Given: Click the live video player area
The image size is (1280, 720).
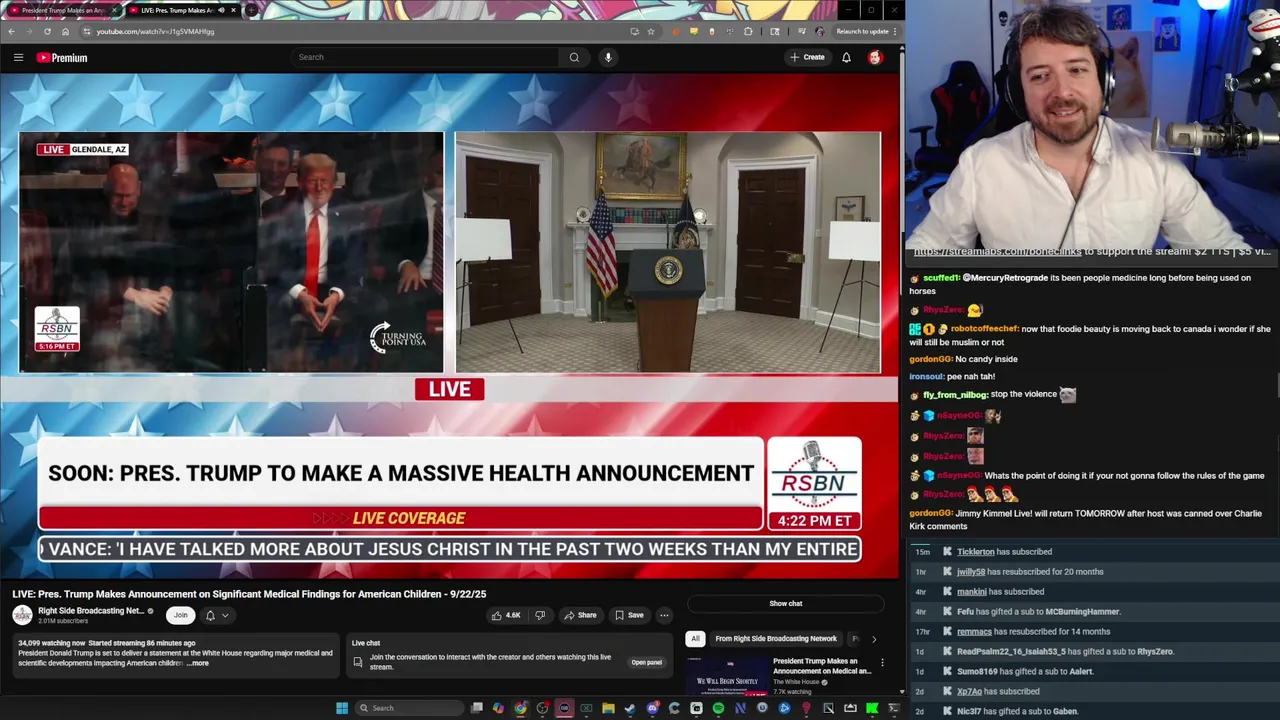Looking at the screenshot, I should [x=449, y=327].
